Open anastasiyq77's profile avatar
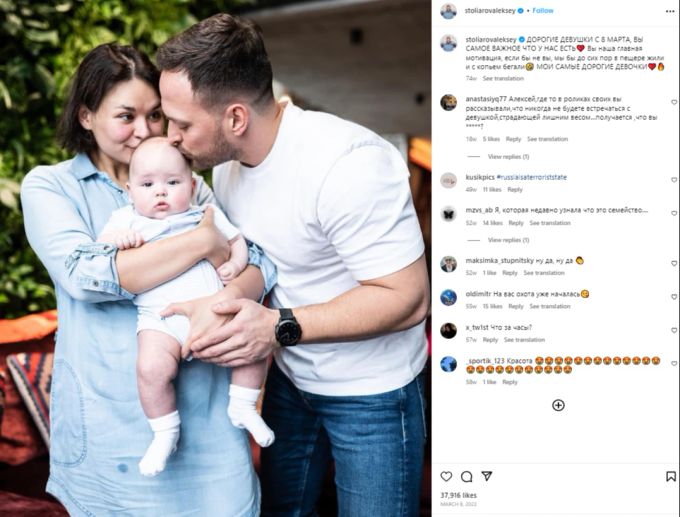Image resolution: width=680 pixels, height=517 pixels. [x=448, y=102]
